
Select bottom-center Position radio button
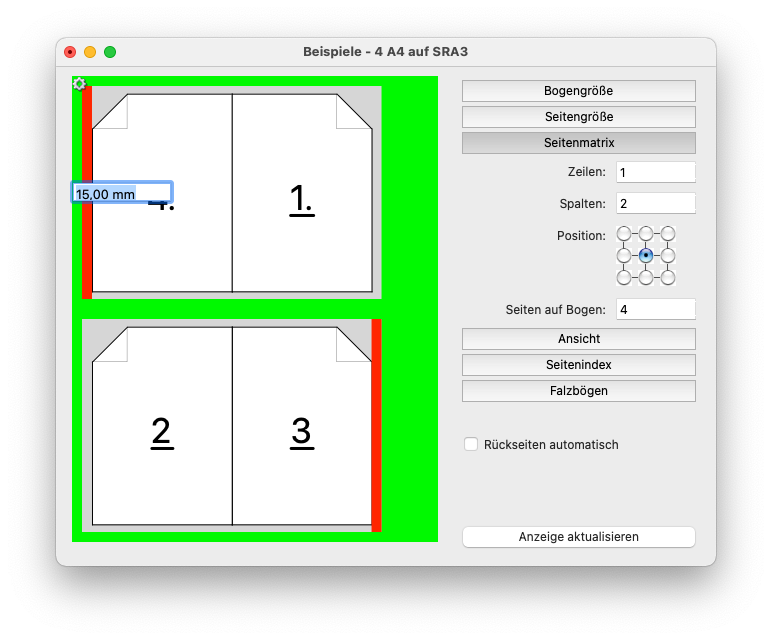646,278
